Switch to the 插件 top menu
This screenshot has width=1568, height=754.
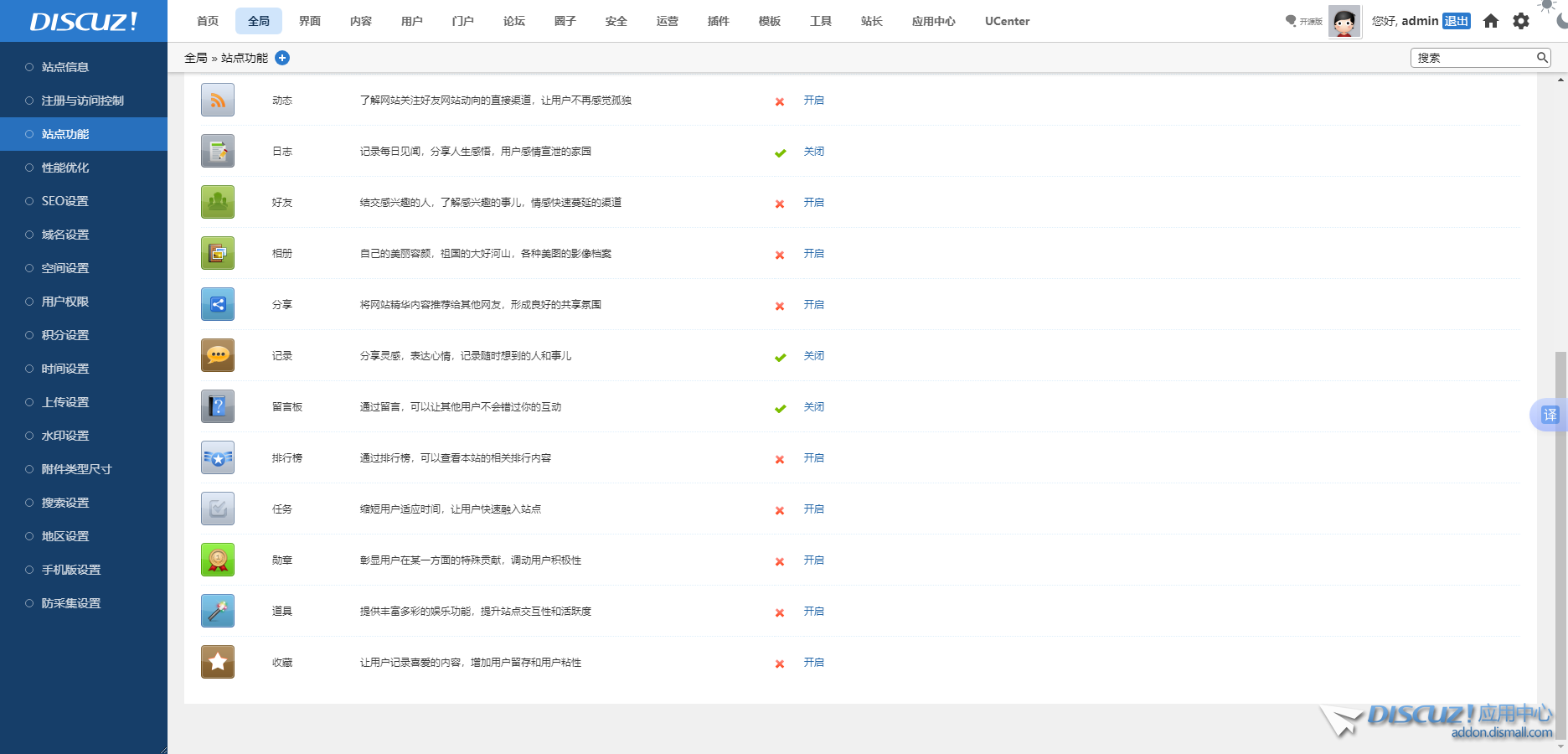coord(718,21)
